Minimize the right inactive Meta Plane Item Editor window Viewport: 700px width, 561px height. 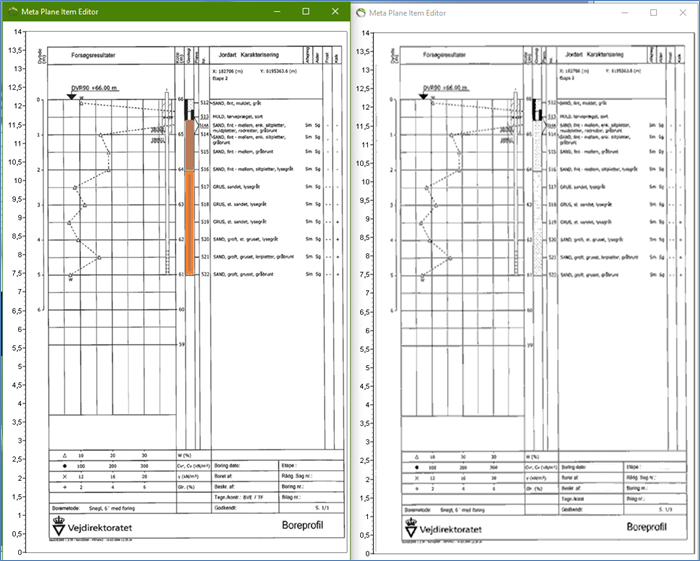[625, 13]
